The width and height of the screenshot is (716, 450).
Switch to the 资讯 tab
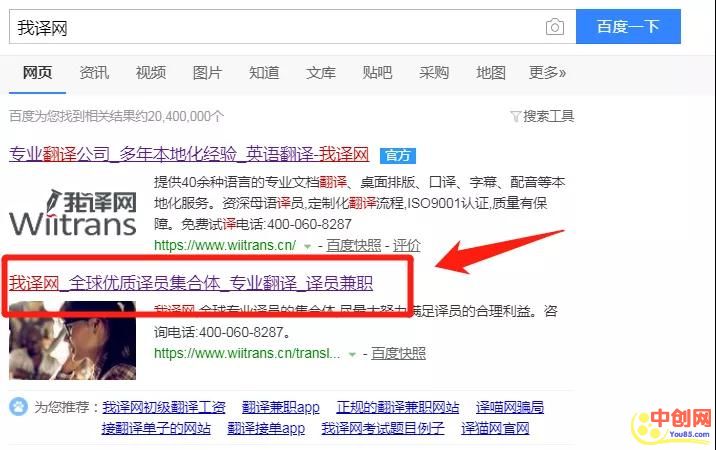[94, 72]
